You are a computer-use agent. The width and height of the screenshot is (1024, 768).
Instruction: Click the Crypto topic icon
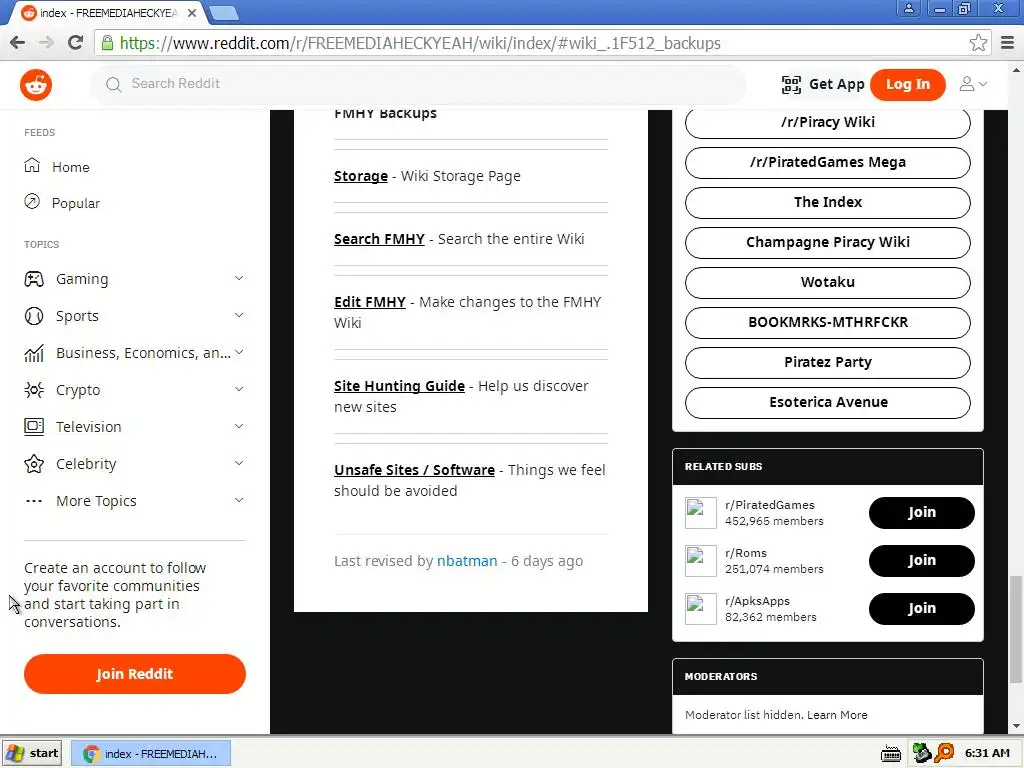pyautogui.click(x=34, y=390)
